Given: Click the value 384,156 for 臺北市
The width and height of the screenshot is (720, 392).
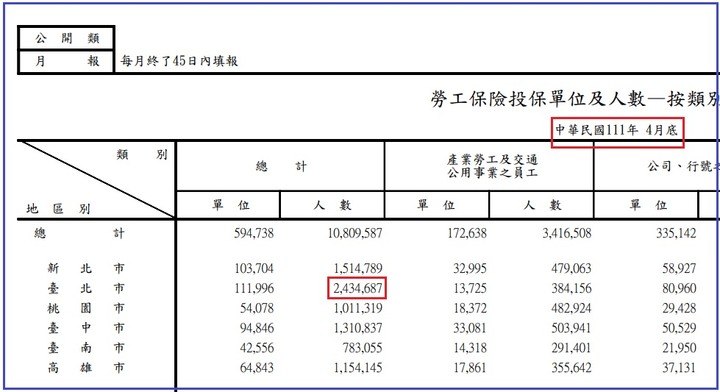Looking at the screenshot, I should click(571, 288).
